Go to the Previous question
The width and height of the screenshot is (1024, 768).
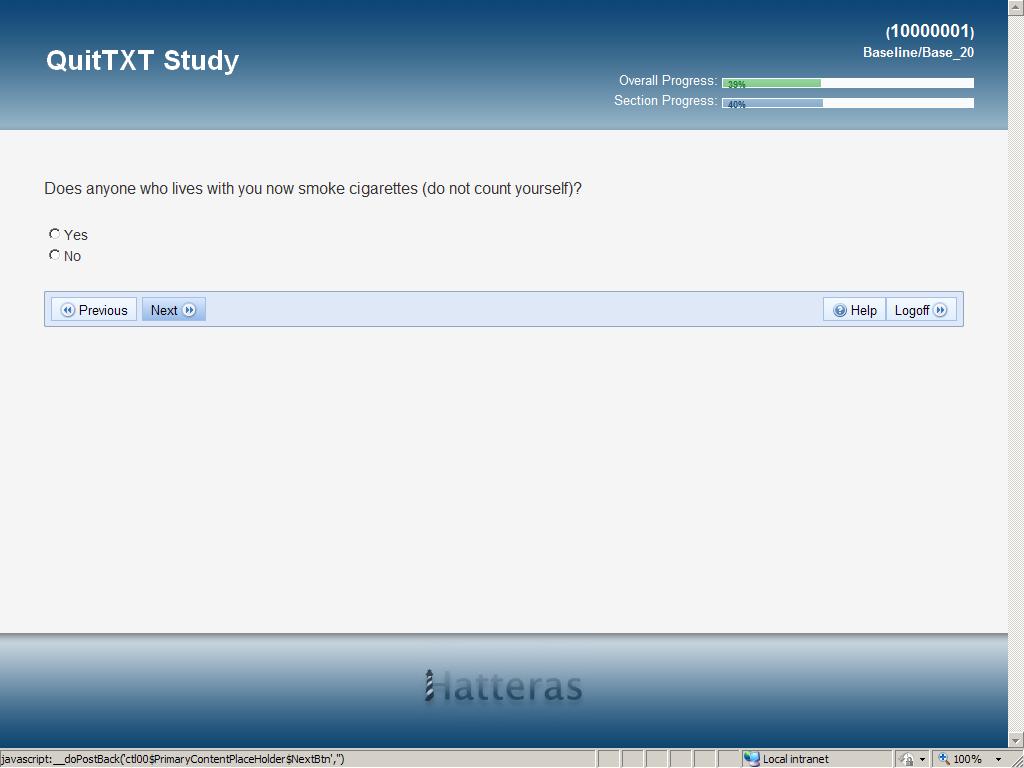click(x=94, y=310)
